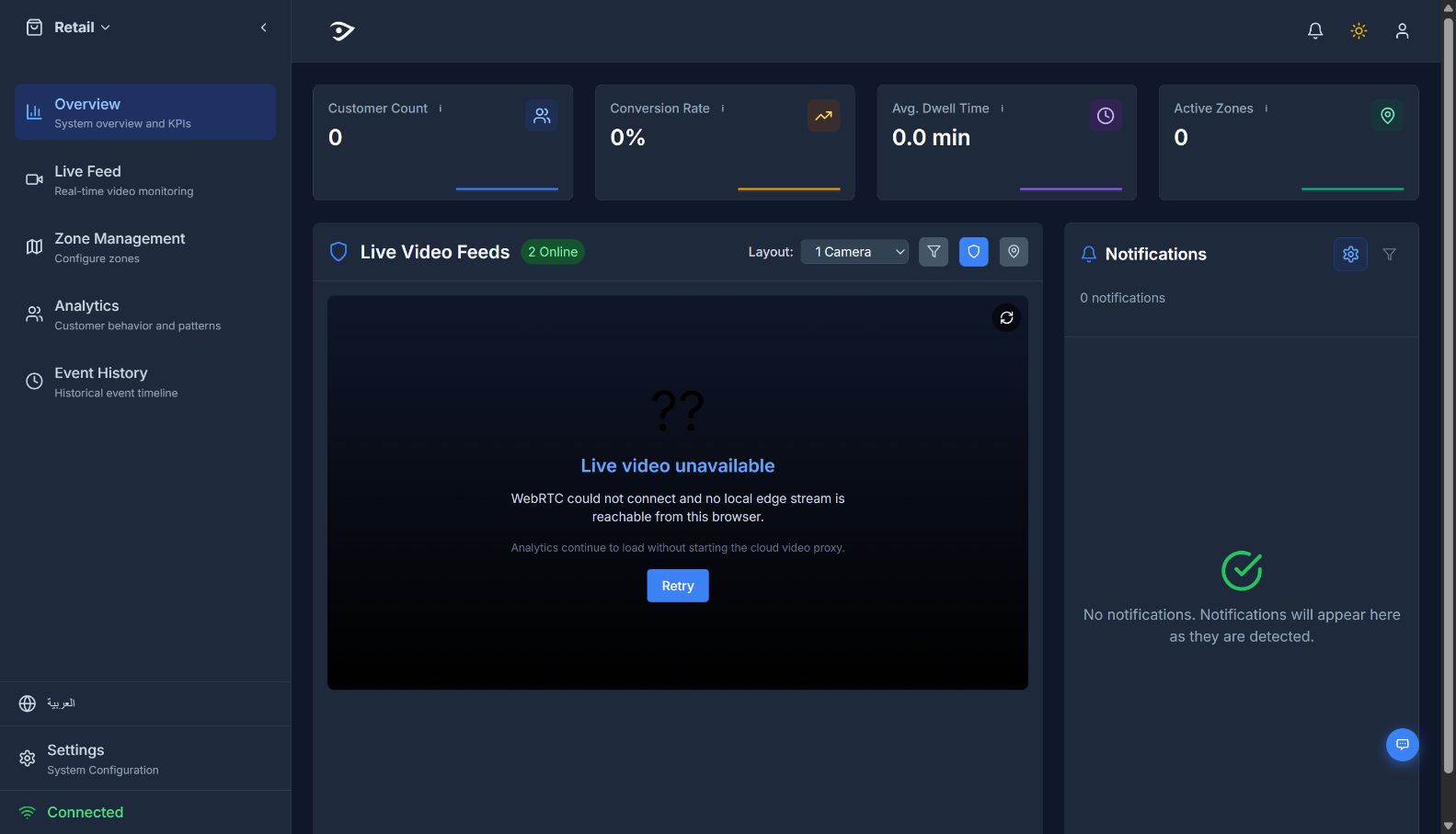This screenshot has height=834, width=1456.
Task: Open the chat support bubble
Action: (1403, 745)
